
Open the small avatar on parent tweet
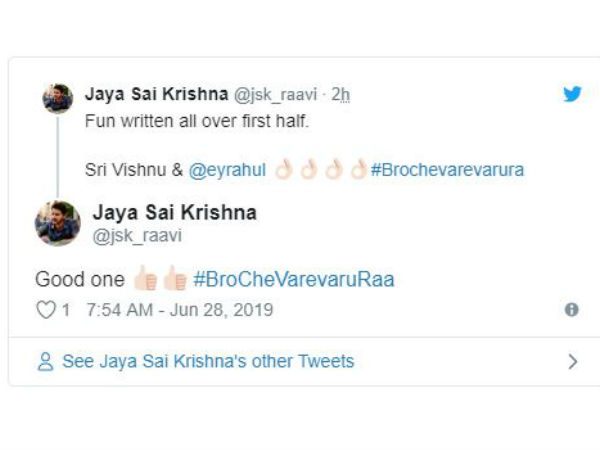(x=57, y=98)
